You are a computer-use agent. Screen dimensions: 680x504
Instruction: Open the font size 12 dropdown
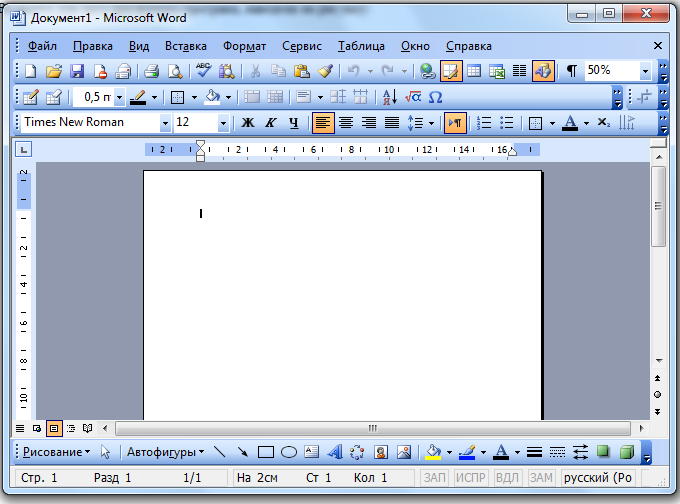[223, 124]
